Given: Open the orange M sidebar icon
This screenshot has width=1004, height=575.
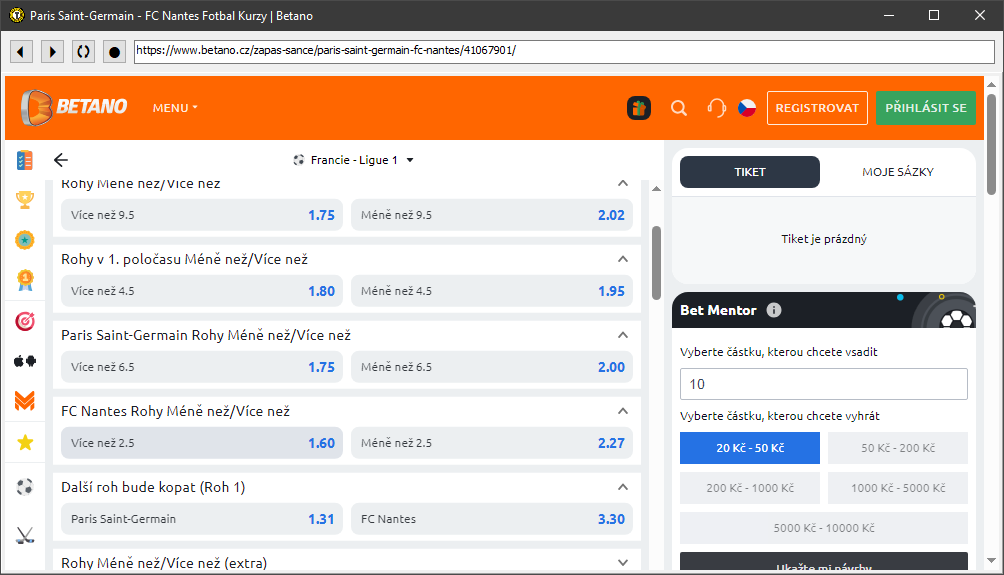Looking at the screenshot, I should (24, 401).
